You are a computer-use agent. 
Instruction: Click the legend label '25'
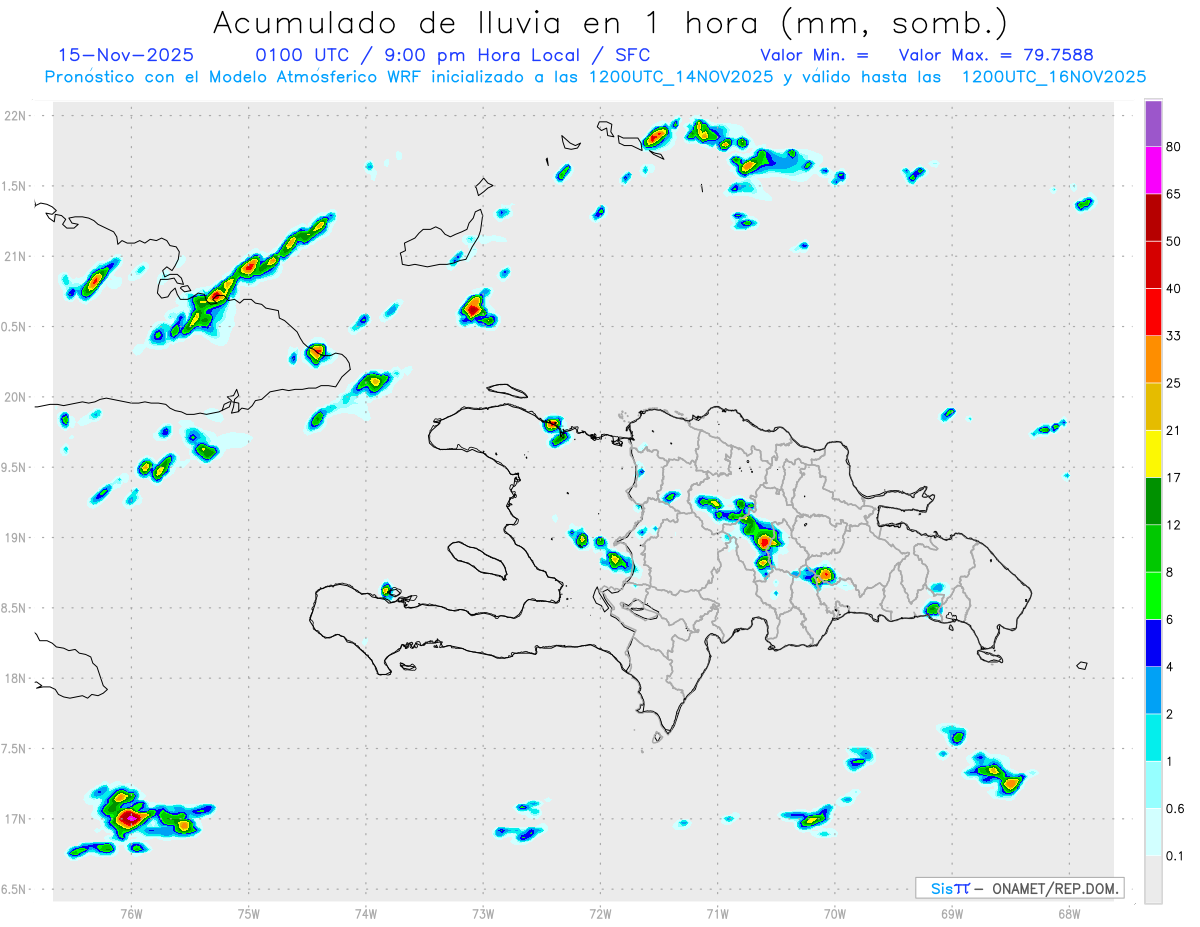click(1174, 383)
